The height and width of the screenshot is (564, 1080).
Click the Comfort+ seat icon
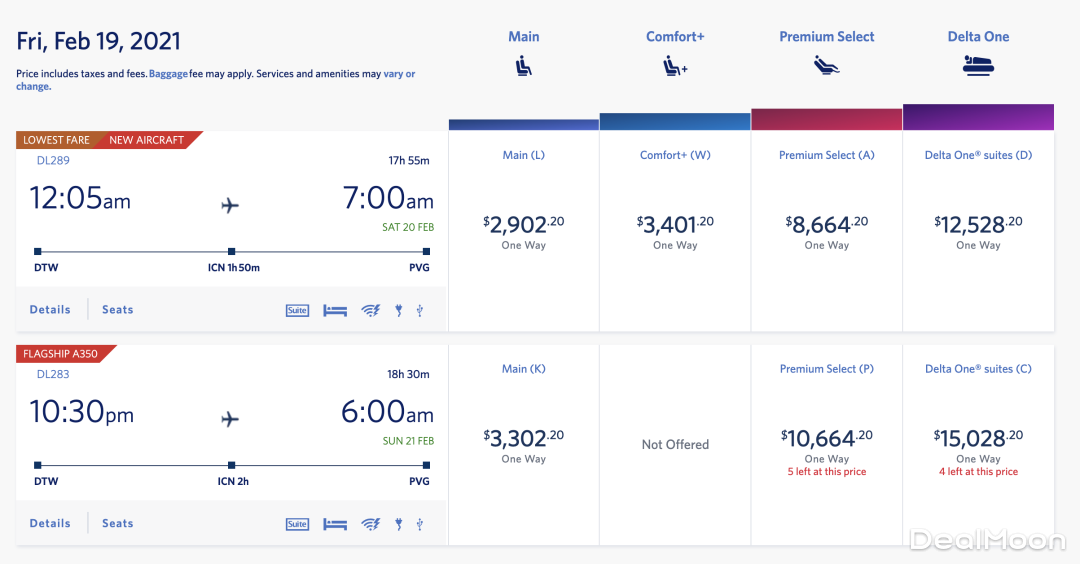675,67
